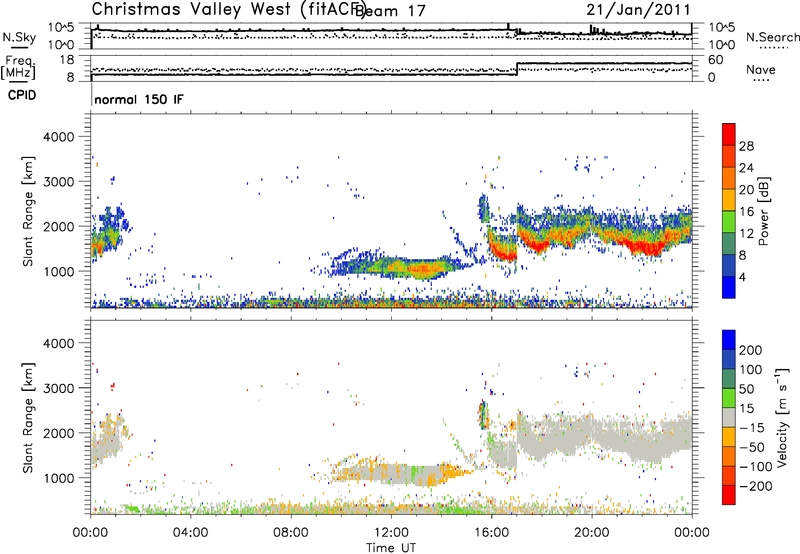Click the '12:00' time axis tick label
This screenshot has height=554, width=800.
coord(391,532)
